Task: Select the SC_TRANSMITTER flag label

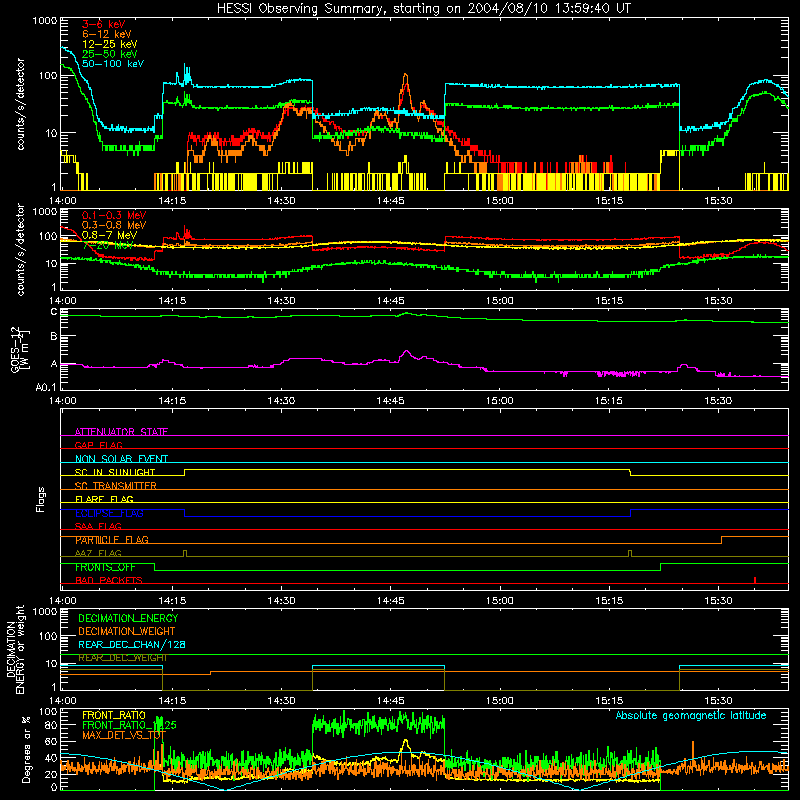Action: [116, 486]
